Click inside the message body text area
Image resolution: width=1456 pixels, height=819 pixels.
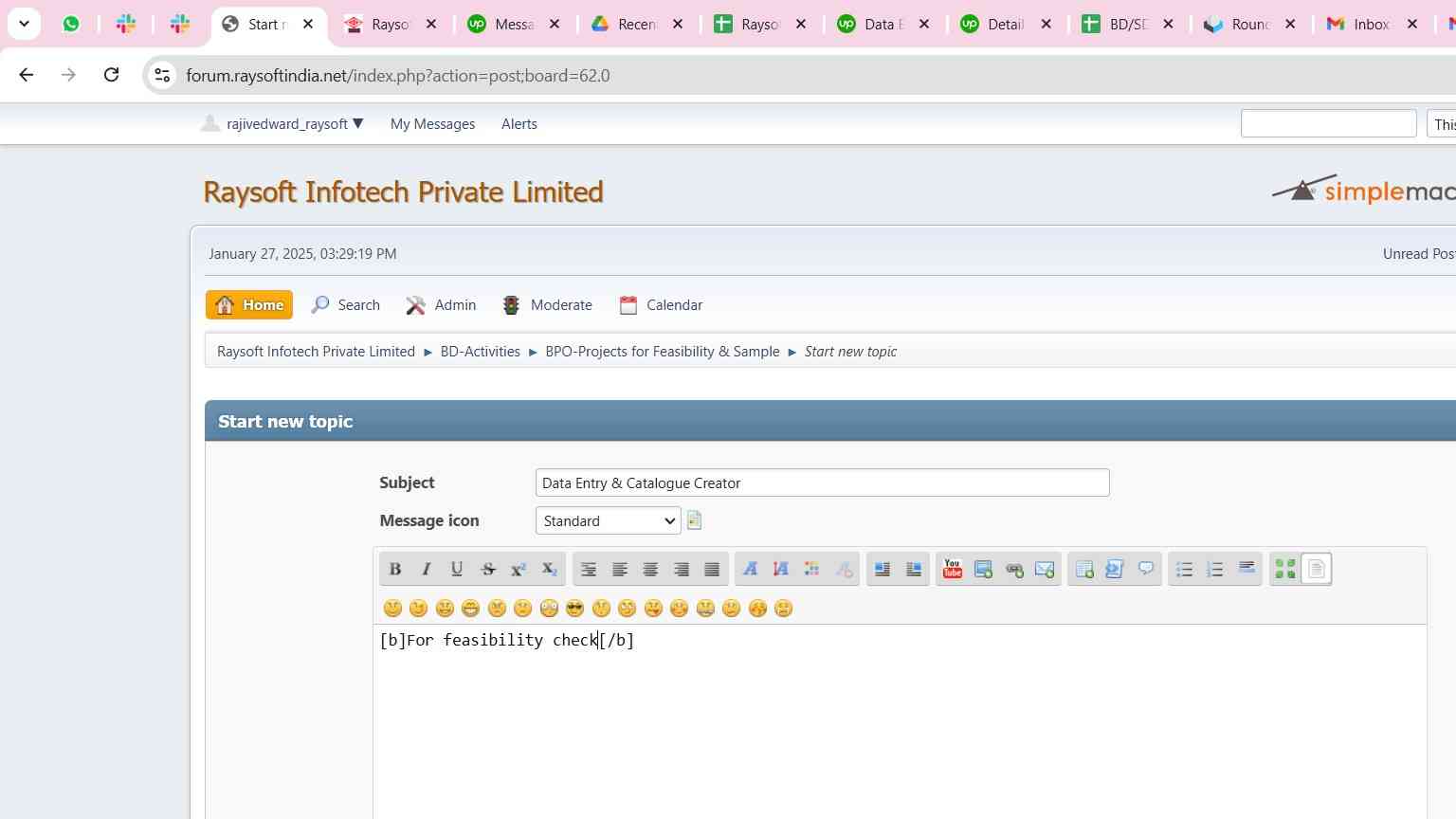(x=900, y=720)
